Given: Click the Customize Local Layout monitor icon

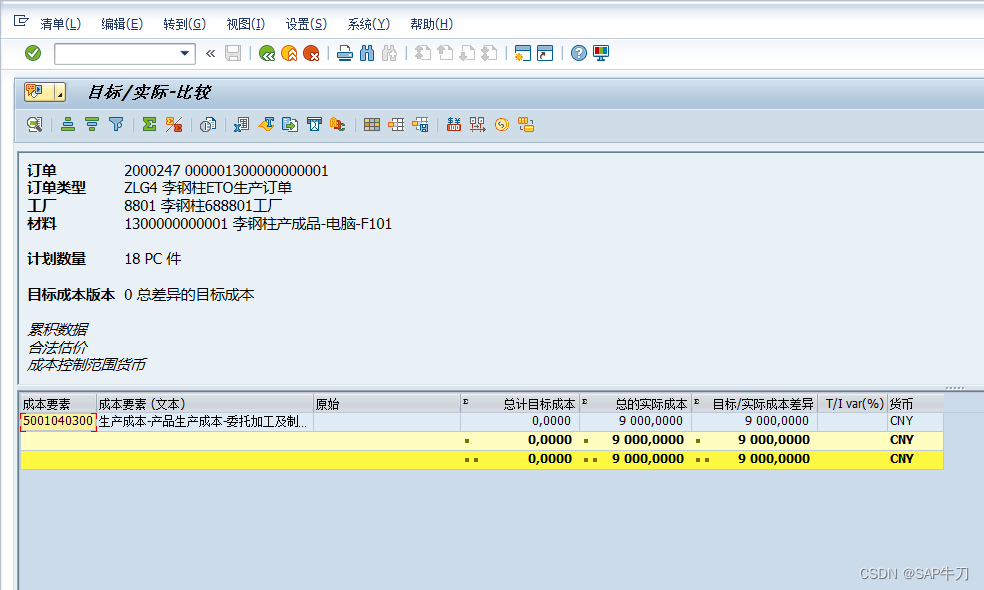Looking at the screenshot, I should (x=601, y=53).
